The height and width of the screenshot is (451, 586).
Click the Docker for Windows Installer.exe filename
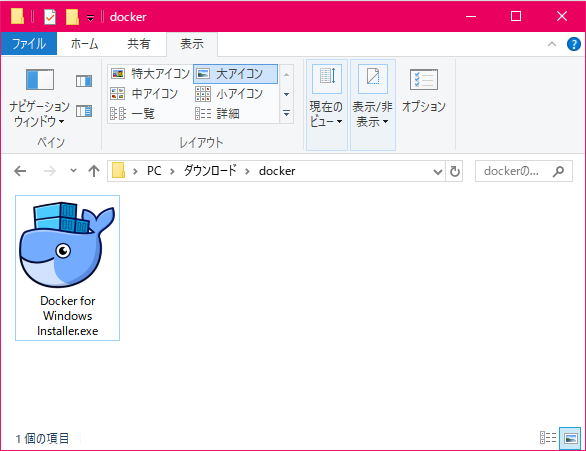pyautogui.click(x=68, y=316)
